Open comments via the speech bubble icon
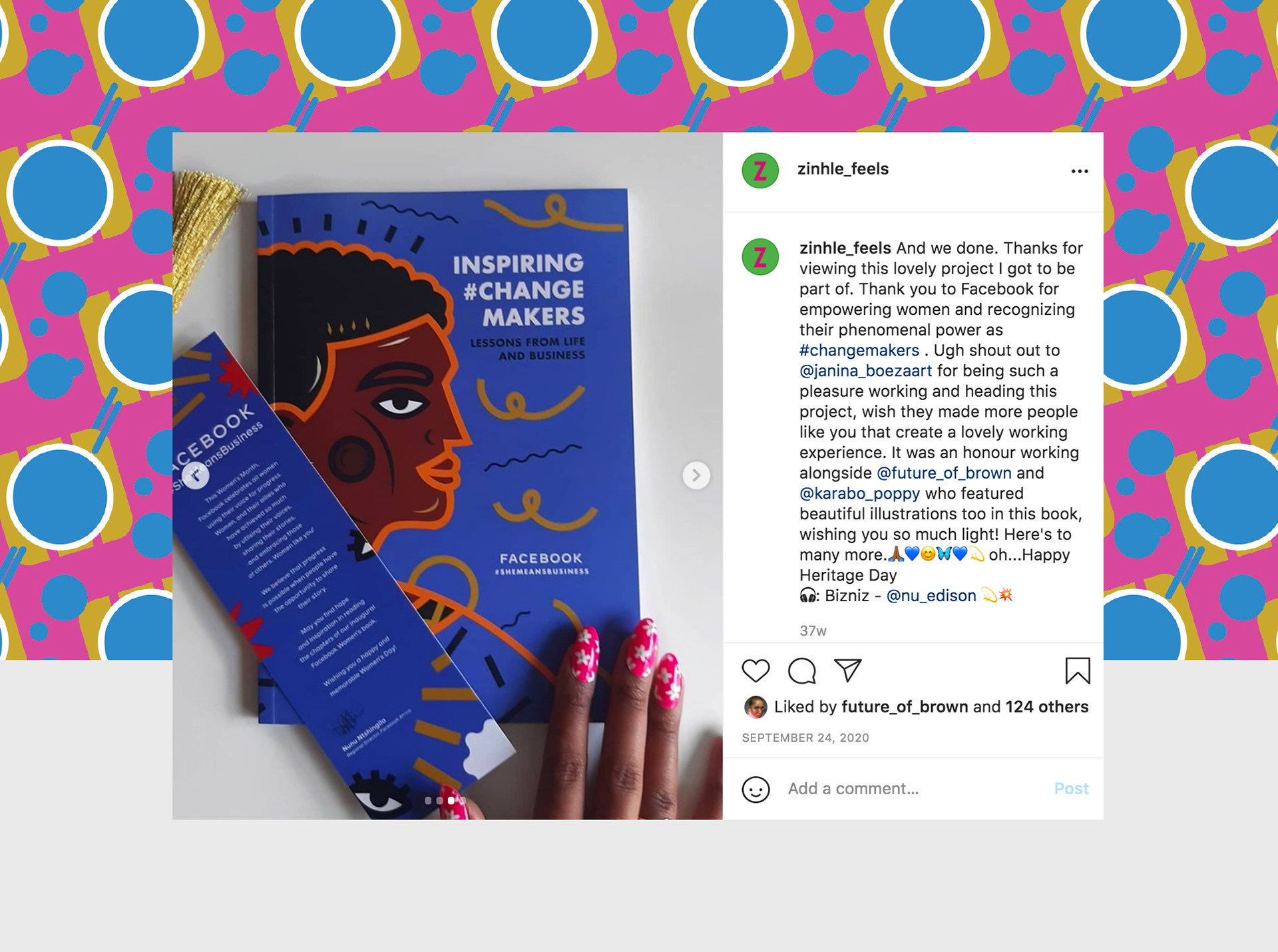 [801, 670]
